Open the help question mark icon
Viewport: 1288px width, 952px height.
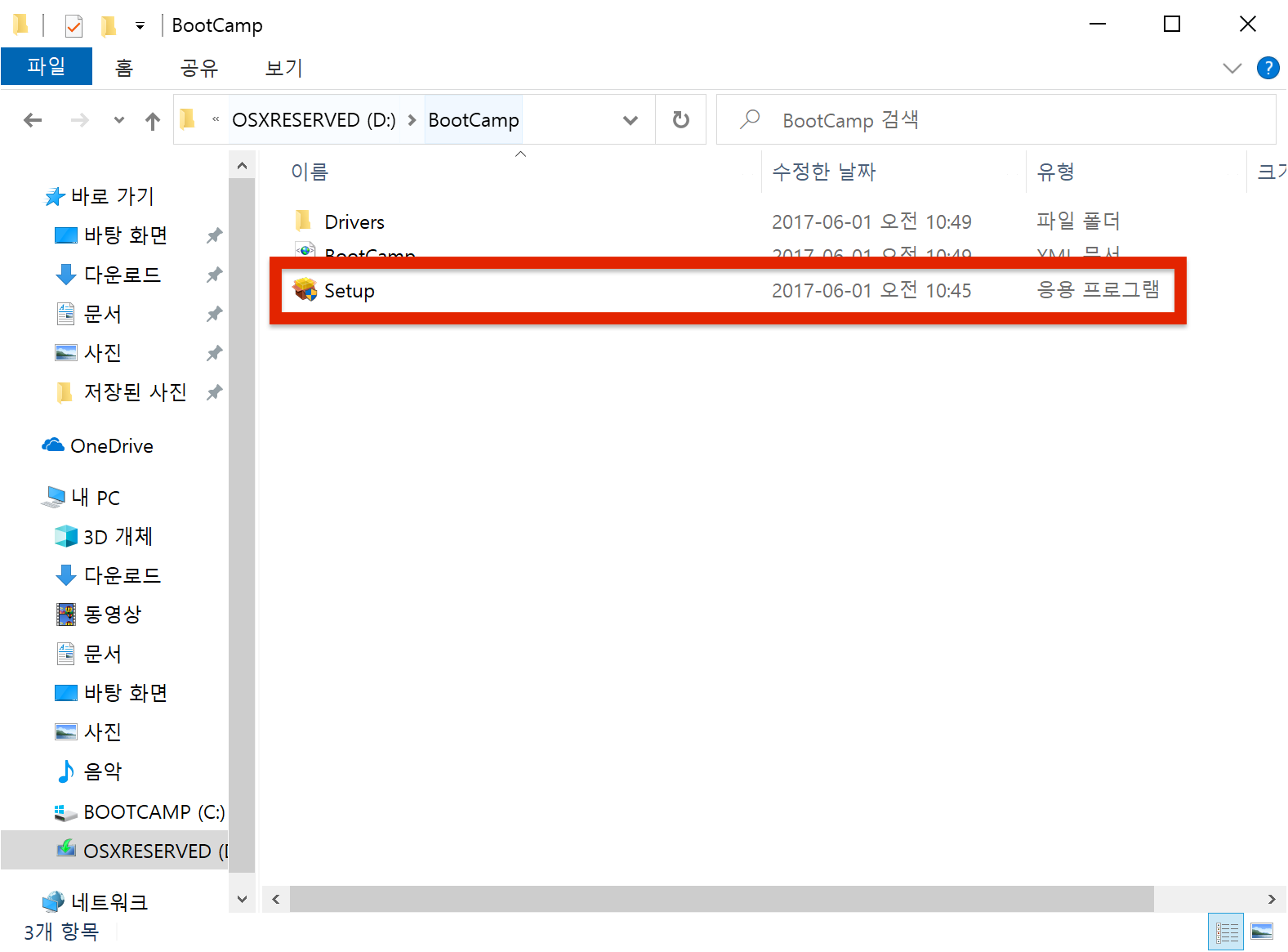click(x=1268, y=68)
